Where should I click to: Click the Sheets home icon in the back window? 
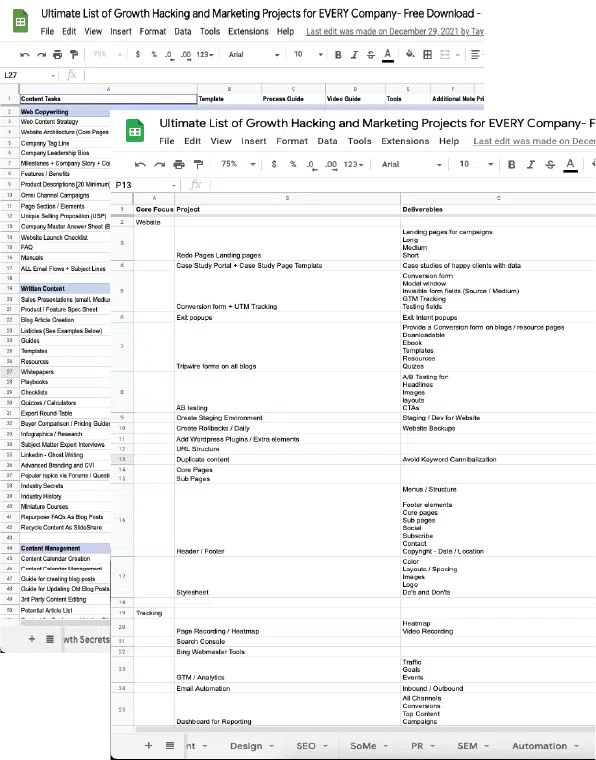coord(20,22)
